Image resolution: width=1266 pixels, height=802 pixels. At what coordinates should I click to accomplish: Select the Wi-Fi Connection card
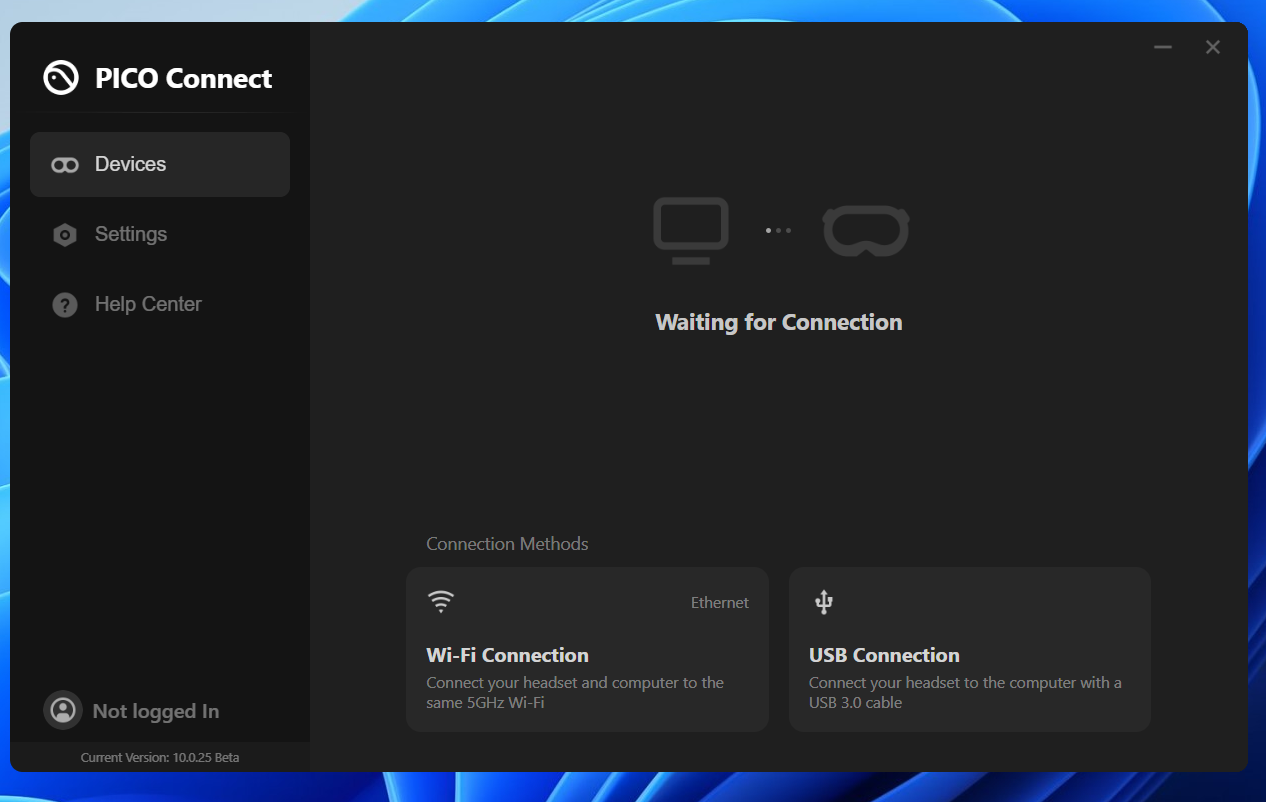pos(587,649)
